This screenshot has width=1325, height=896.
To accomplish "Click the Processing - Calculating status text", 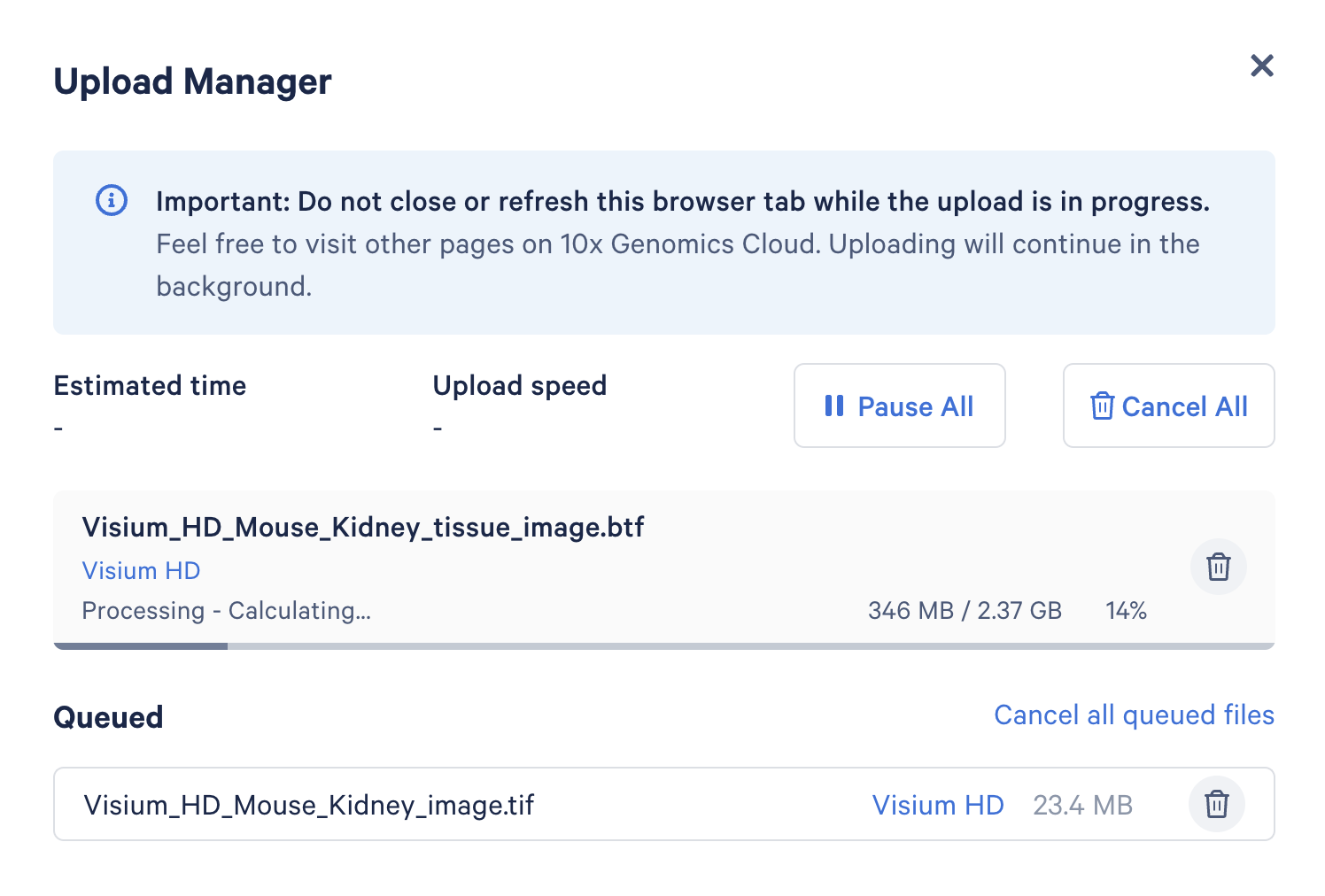I will click(x=226, y=611).
